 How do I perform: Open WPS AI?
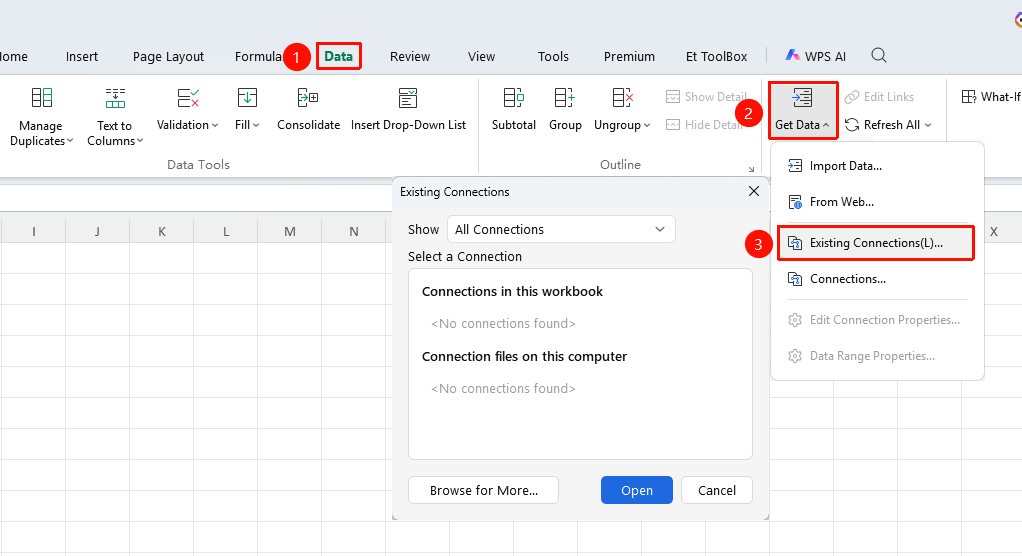coord(815,56)
